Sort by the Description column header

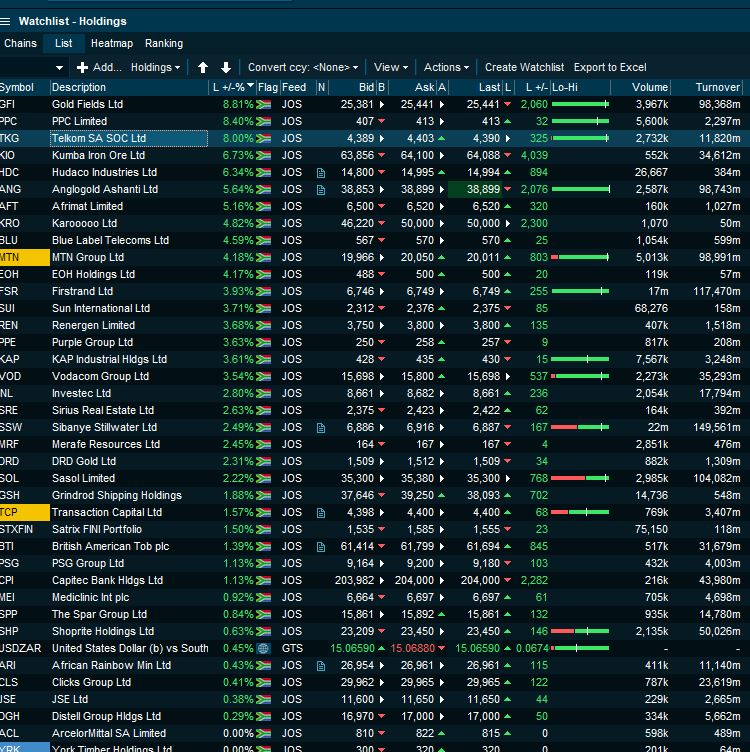pyautogui.click(x=129, y=87)
